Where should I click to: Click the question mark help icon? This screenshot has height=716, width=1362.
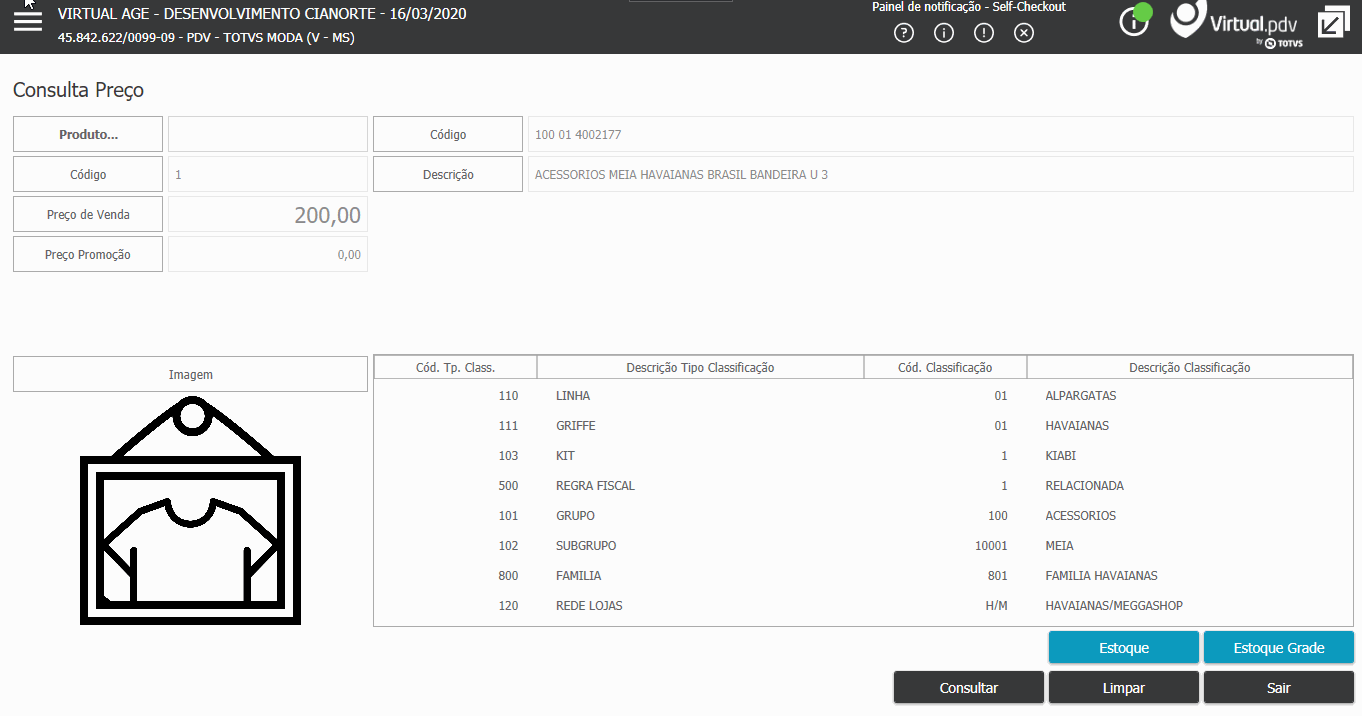(904, 33)
